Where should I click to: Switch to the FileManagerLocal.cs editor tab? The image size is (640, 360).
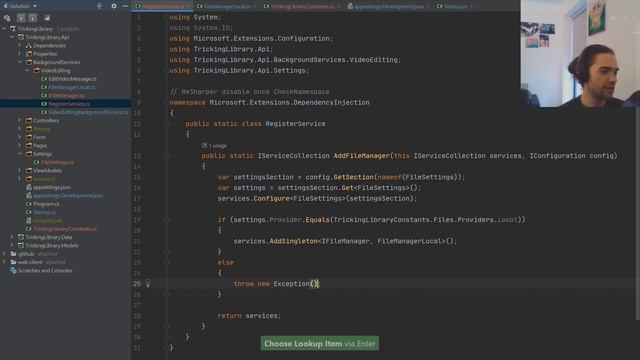point(226,6)
